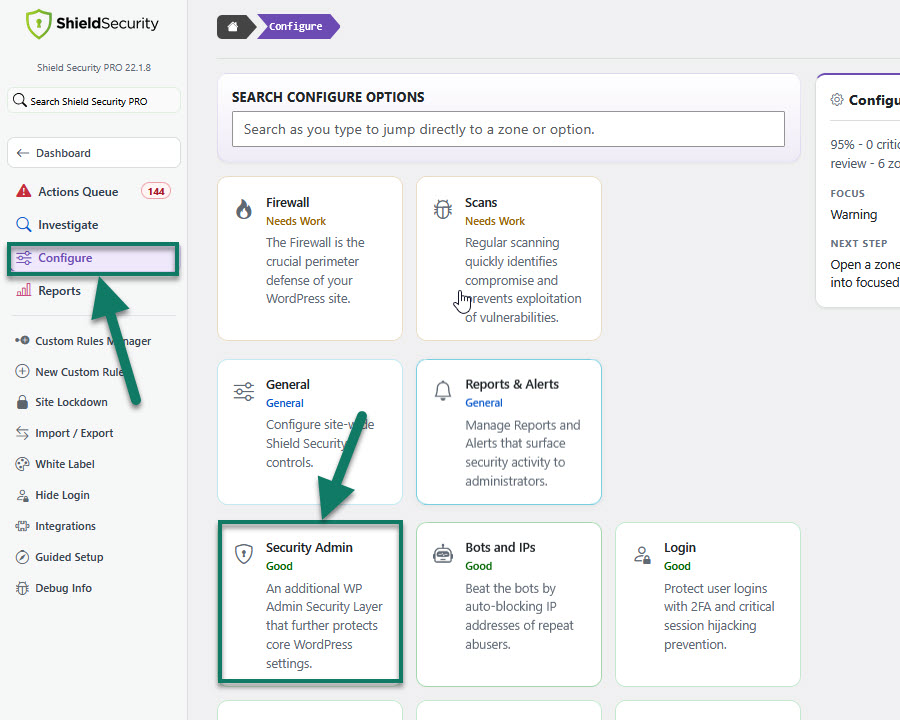Click the Custom Rules Manager icon
The height and width of the screenshot is (720, 900).
[x=22, y=340]
